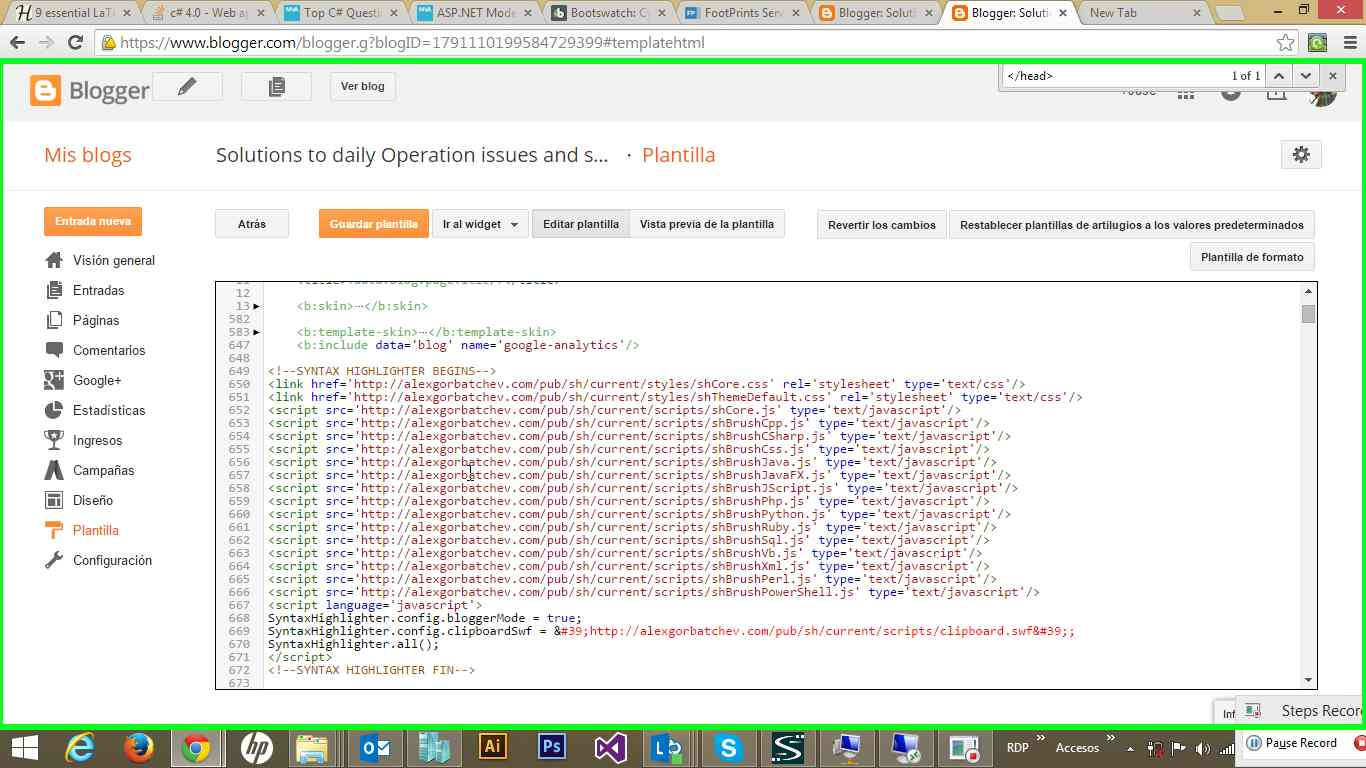Screen dimensions: 1366x768
Task: Click the SyntaxHighlighter.all(); line
Action: (x=353, y=644)
